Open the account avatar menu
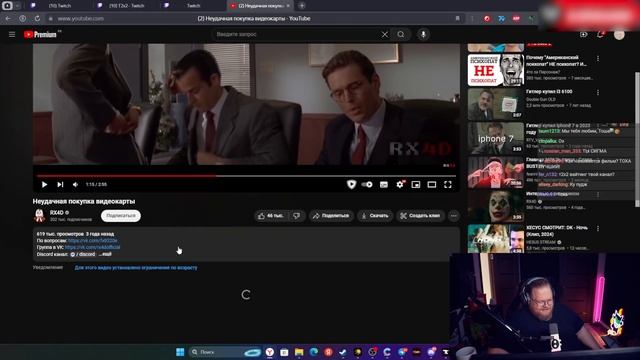The width and height of the screenshot is (640, 360). (x=619, y=35)
